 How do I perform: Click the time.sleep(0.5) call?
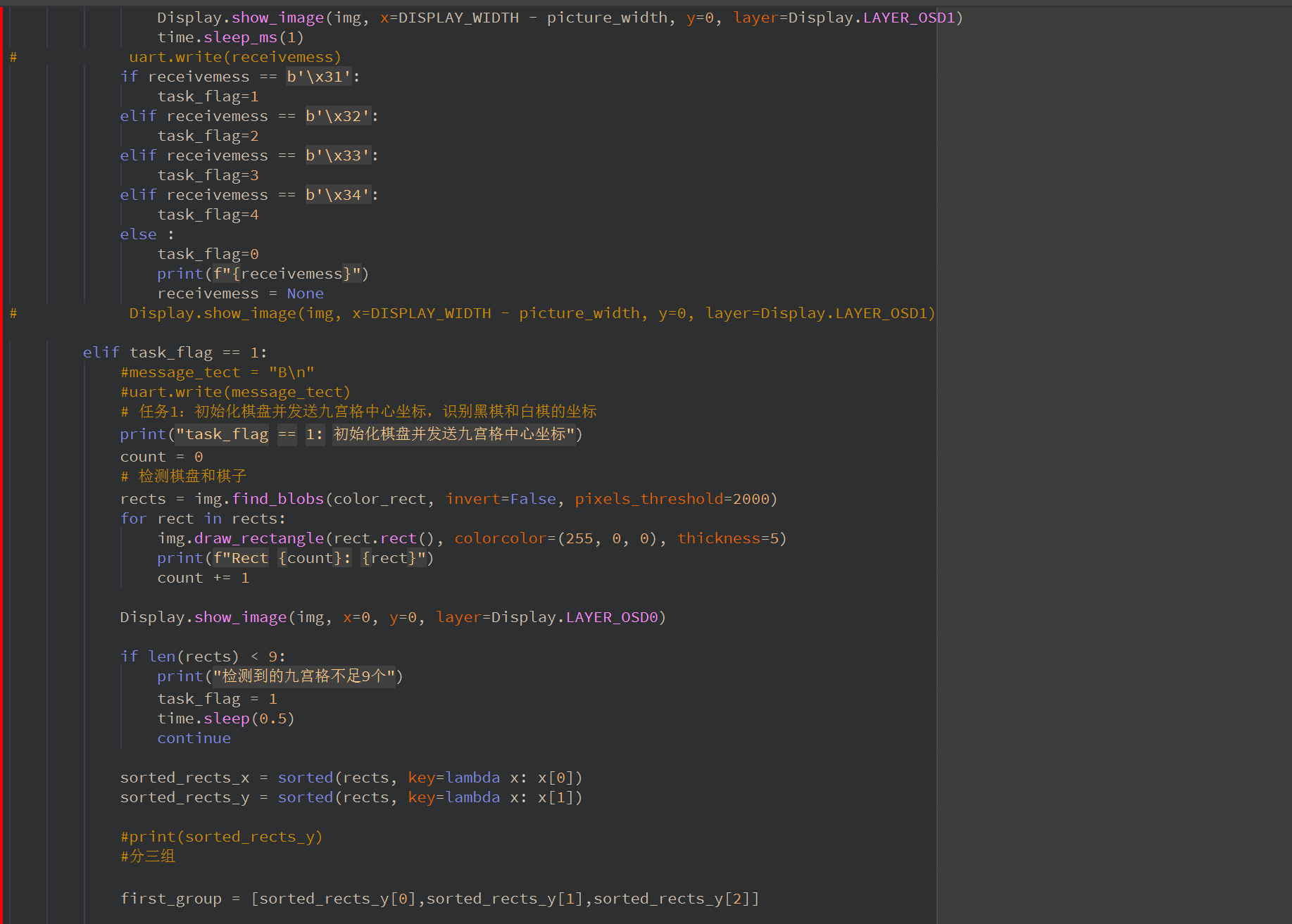click(225, 719)
